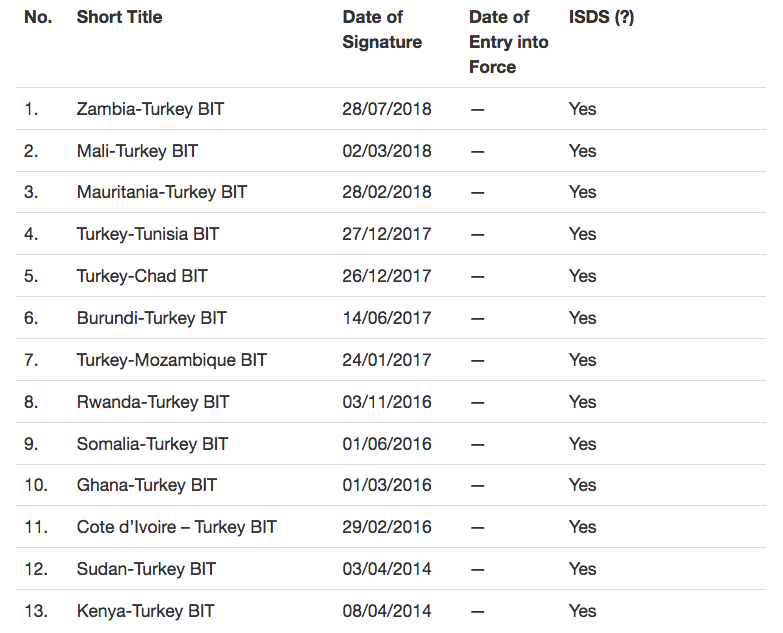Click the Short Title column header
The image size is (783, 633).
[119, 17]
